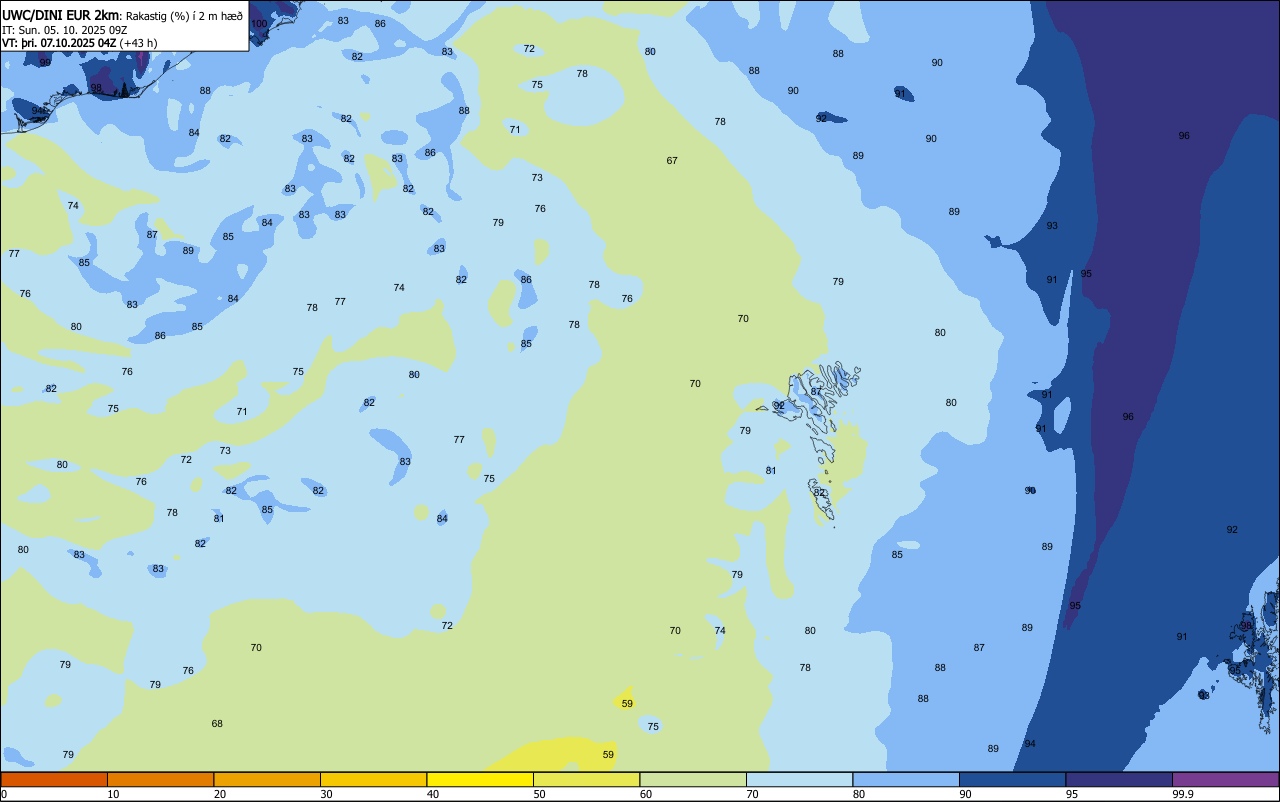Click the '99.9' legend tick label
This screenshot has height=802, width=1280.
[1182, 794]
